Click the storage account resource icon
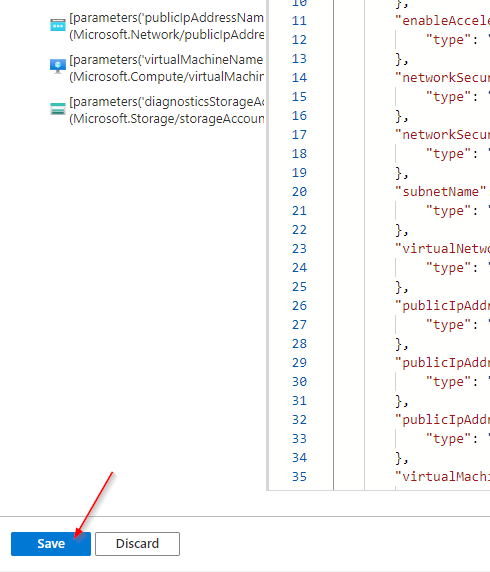The width and height of the screenshot is (490, 572). [x=58, y=109]
